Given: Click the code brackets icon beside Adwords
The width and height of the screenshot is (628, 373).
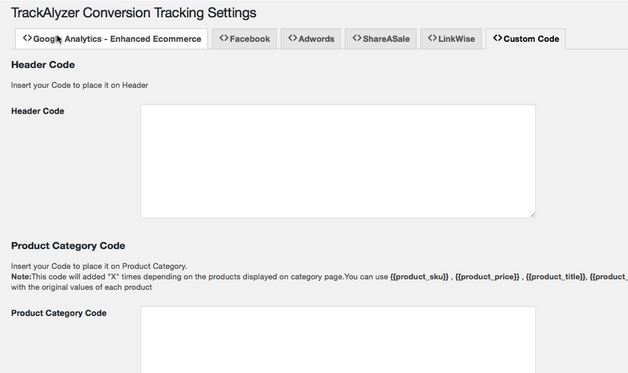Looking at the screenshot, I should click(293, 38).
